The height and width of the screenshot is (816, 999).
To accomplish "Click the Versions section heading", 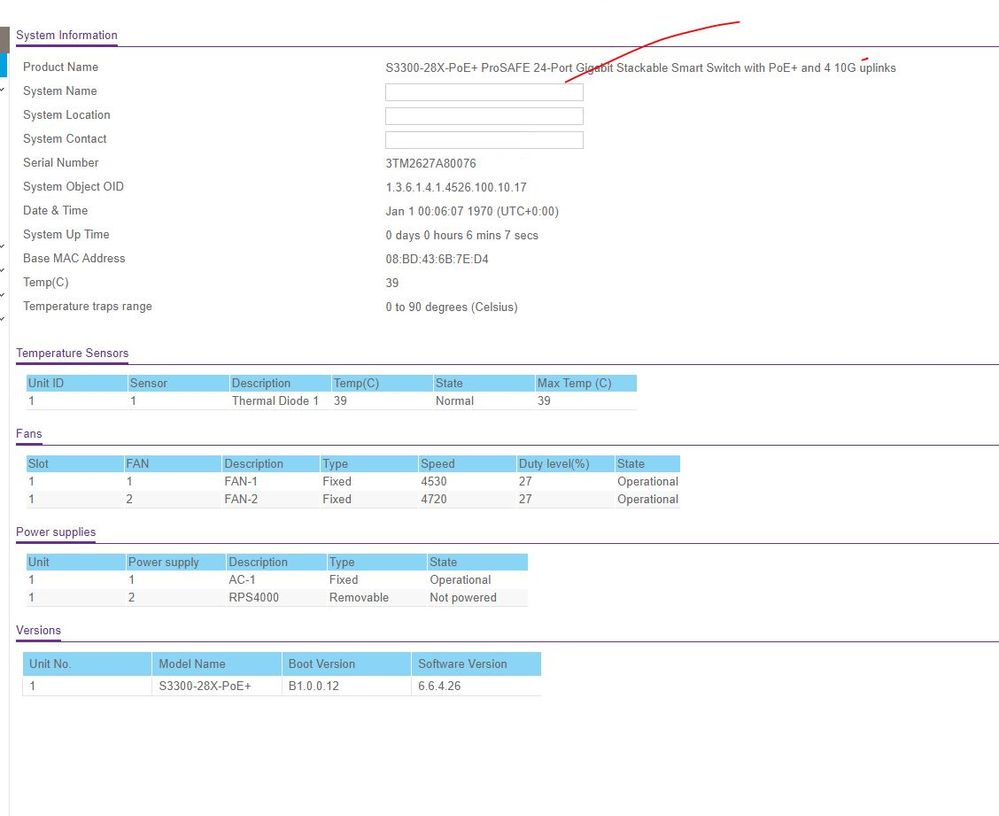I will click(x=38, y=630).
